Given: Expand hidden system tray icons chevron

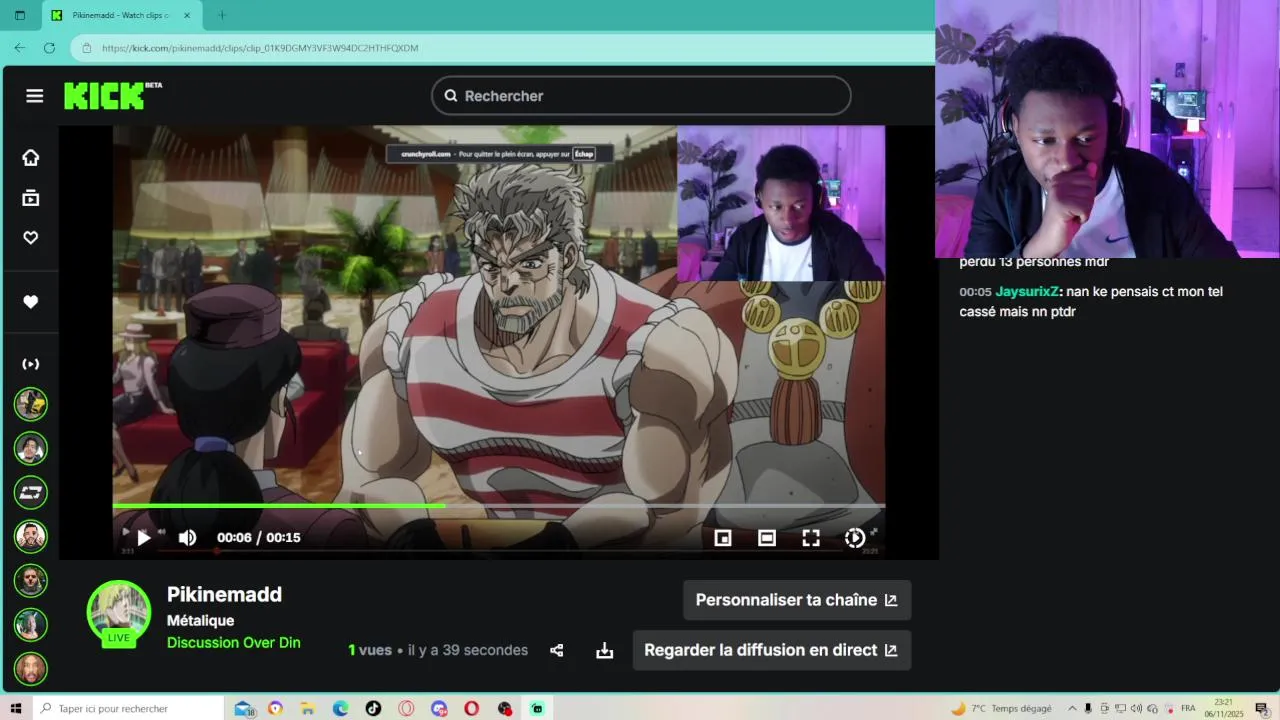Looking at the screenshot, I should coord(1073,708).
